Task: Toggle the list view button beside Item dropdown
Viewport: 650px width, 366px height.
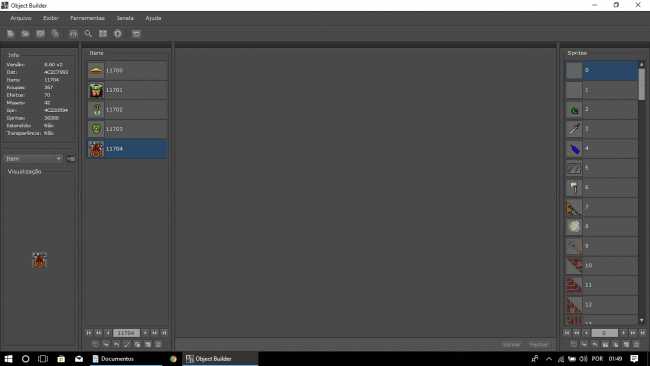Action: pos(71,159)
